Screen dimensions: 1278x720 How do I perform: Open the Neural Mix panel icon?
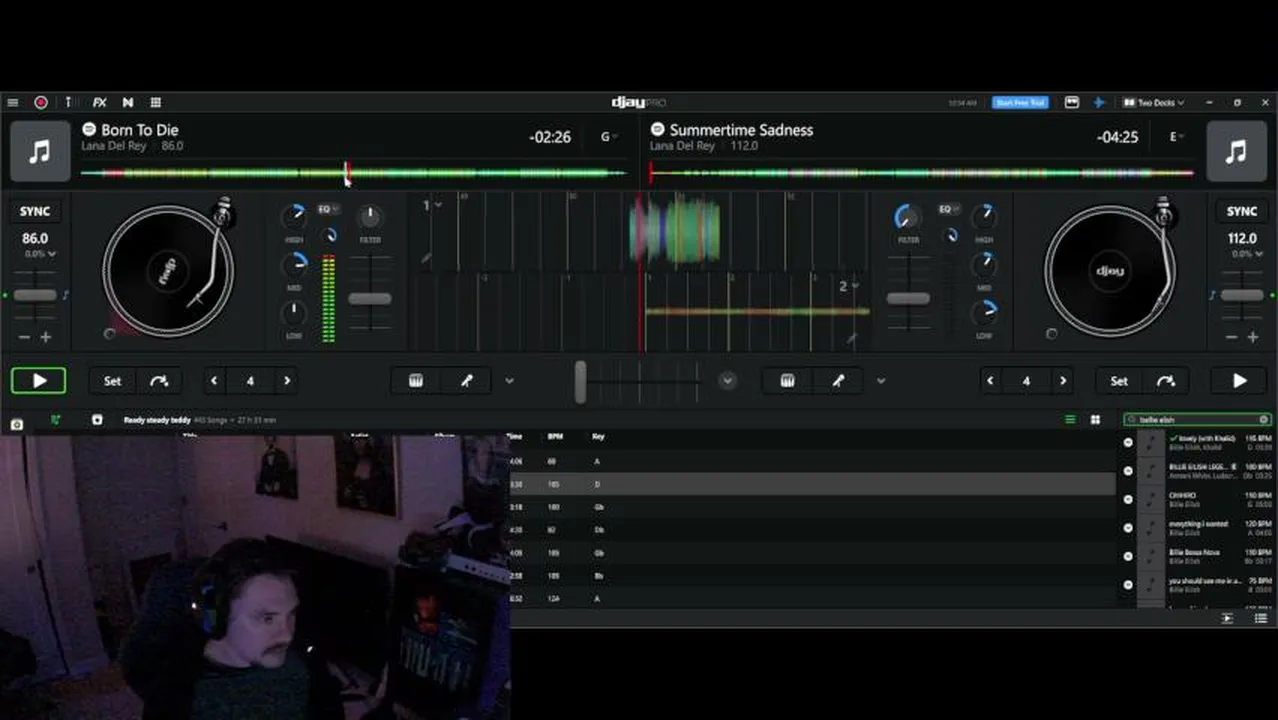(x=128, y=102)
